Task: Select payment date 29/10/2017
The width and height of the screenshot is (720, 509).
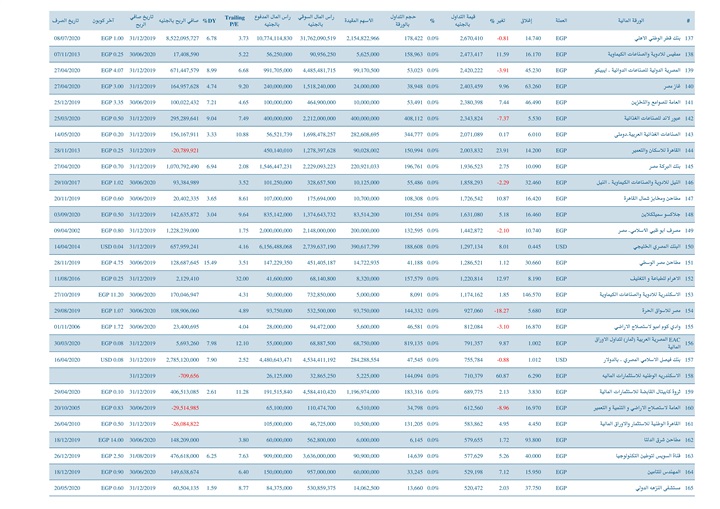Action: [x=67, y=183]
